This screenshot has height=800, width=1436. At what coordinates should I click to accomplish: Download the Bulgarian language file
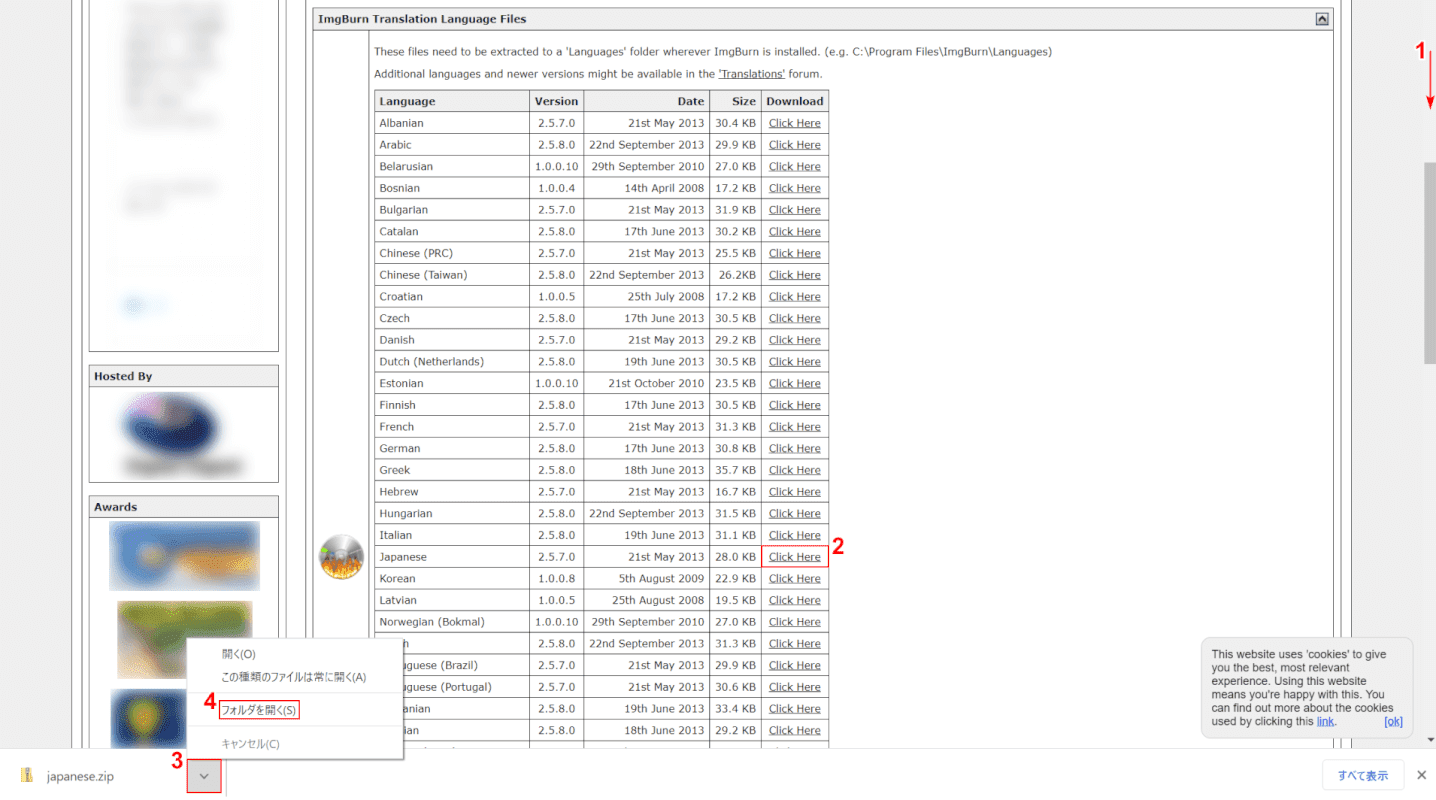[x=795, y=210]
